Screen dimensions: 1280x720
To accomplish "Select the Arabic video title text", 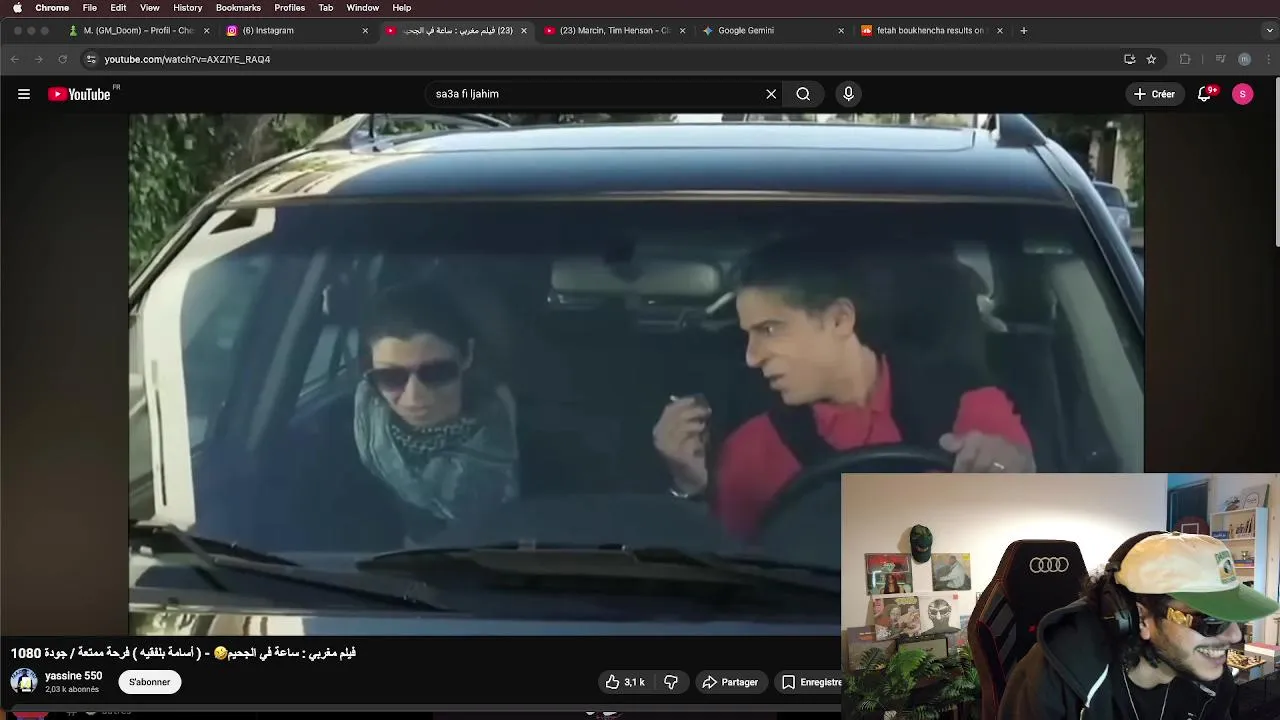I will tap(183, 653).
